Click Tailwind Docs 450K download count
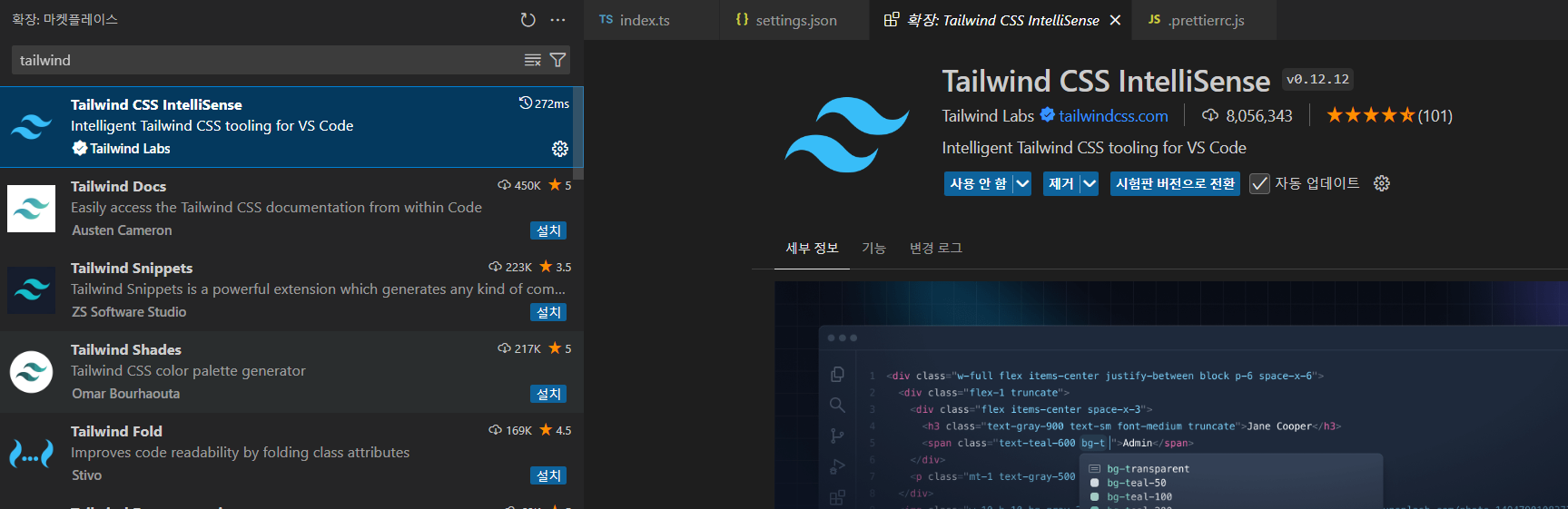Screen dimensions: 1568x509 pos(519,185)
